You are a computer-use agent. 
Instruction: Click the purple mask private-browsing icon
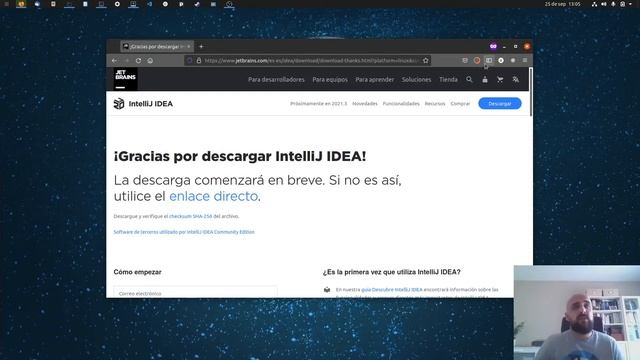493,47
